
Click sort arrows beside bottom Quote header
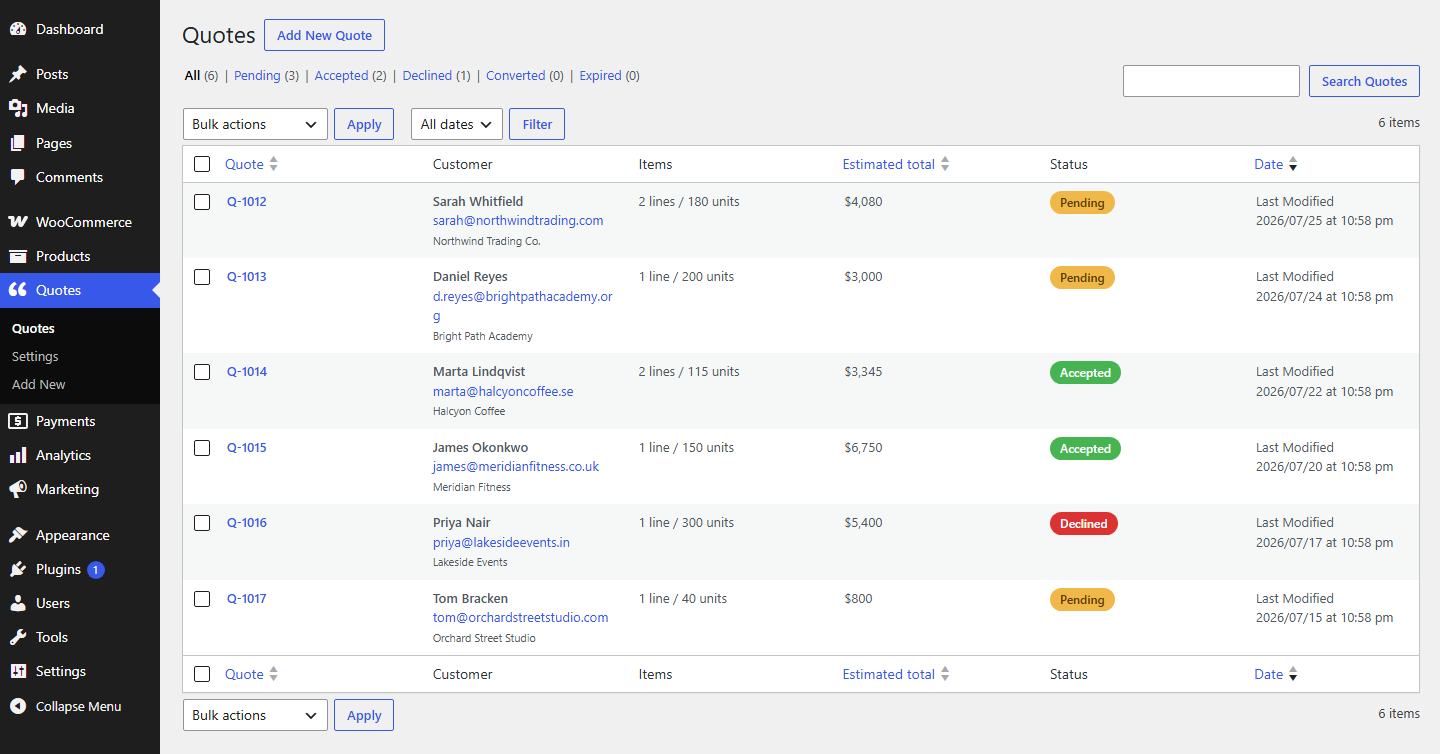[274, 674]
